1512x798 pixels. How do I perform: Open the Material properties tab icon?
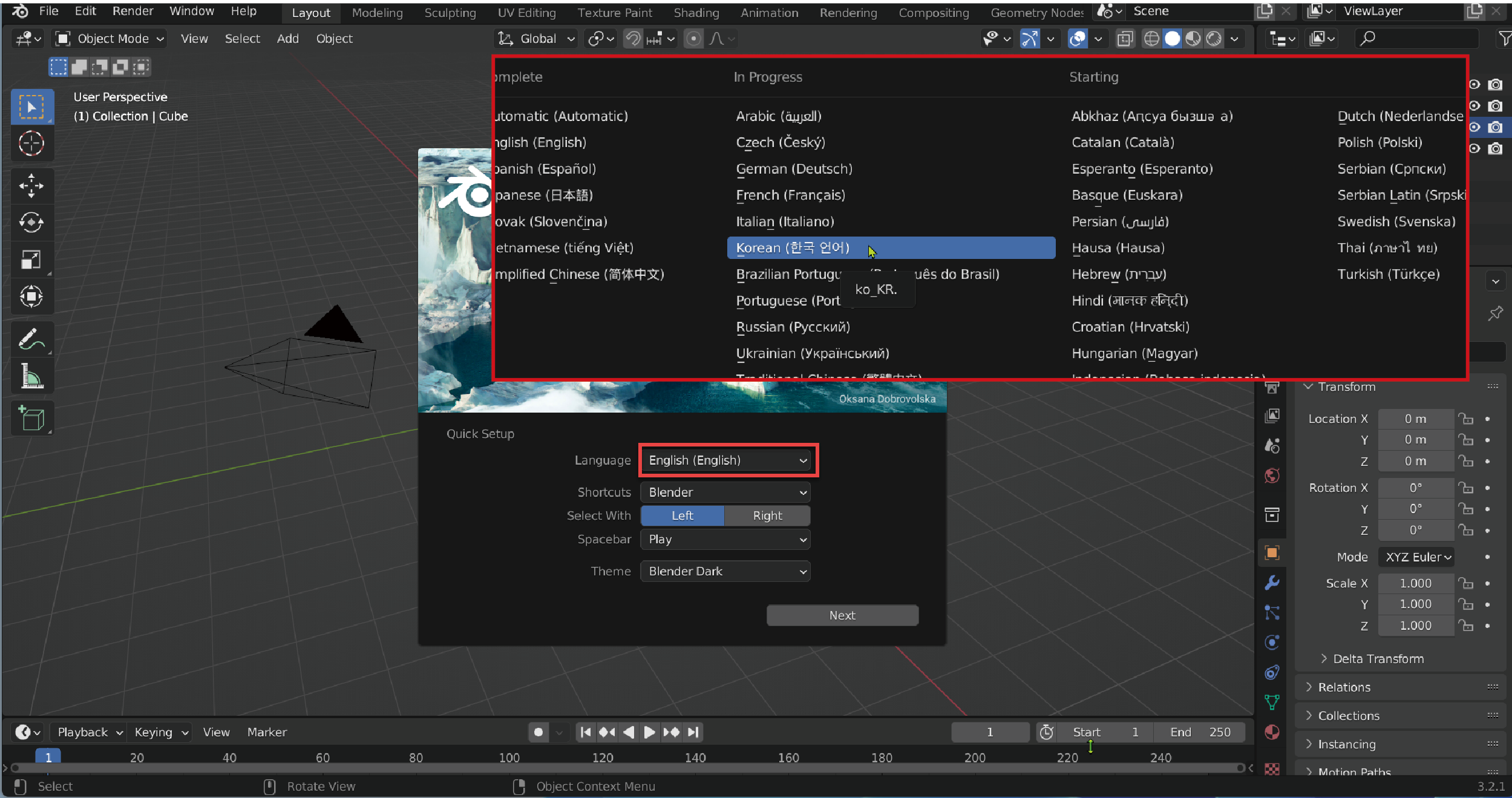[1272, 732]
